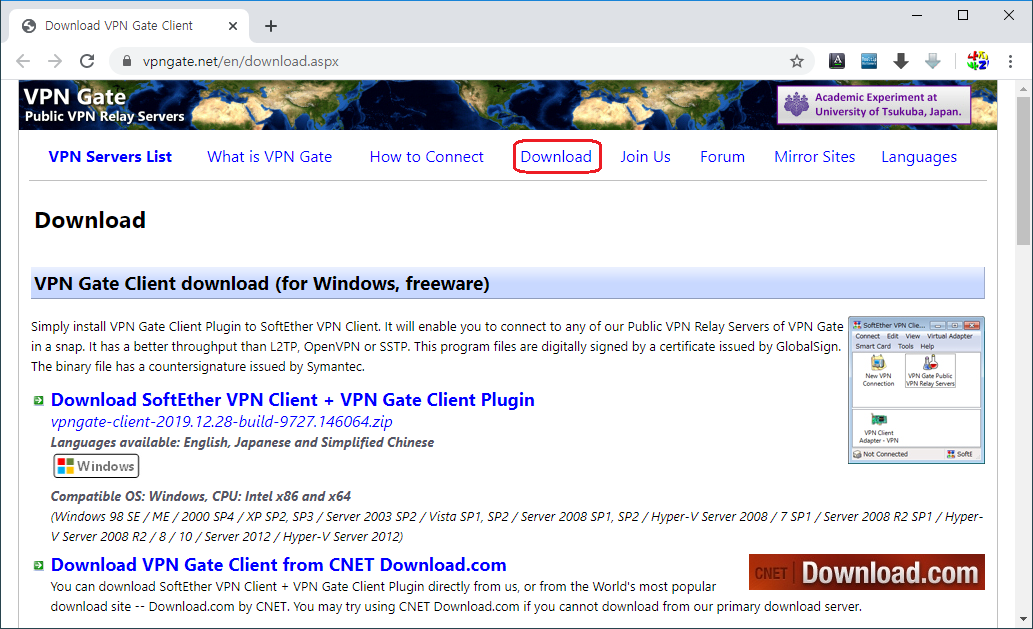Click the page scrollbar down arrow
1033x629 pixels.
click(1023, 618)
